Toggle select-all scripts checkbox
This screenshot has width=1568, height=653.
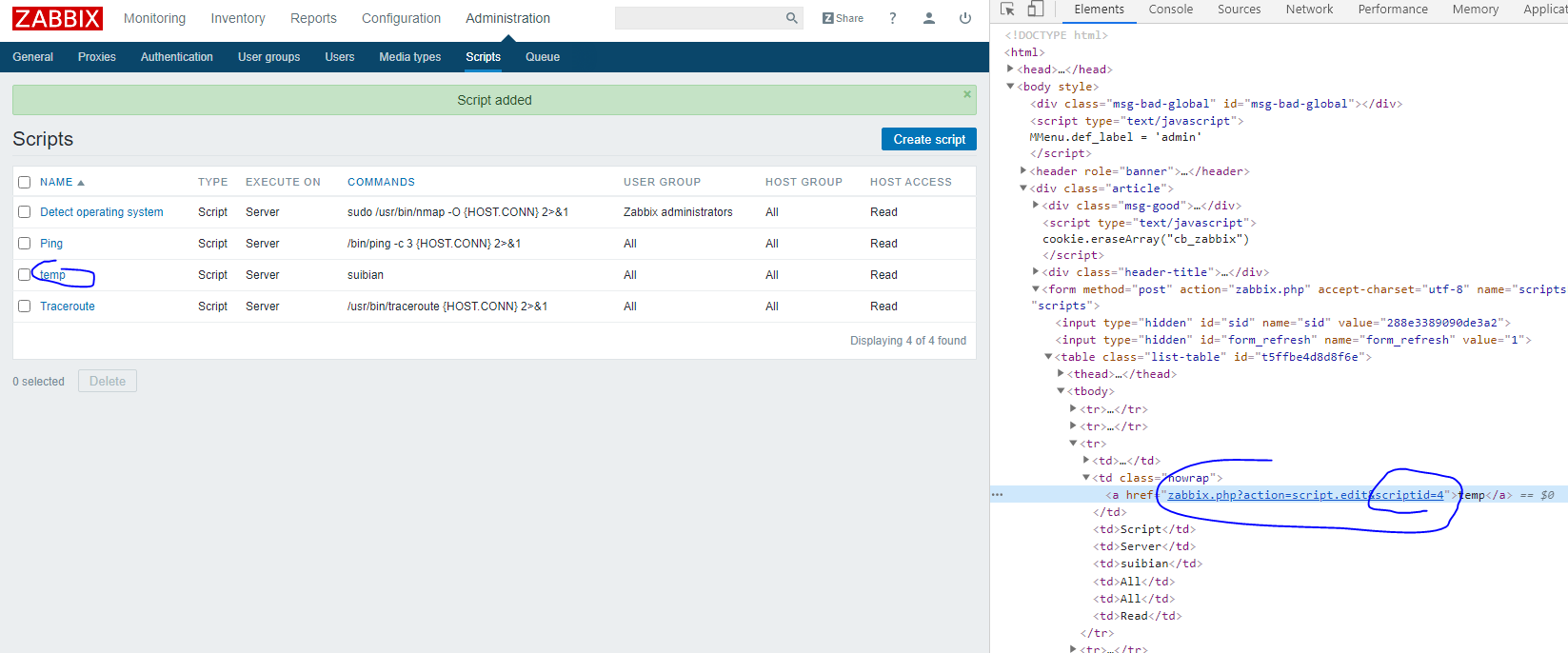pos(25,182)
